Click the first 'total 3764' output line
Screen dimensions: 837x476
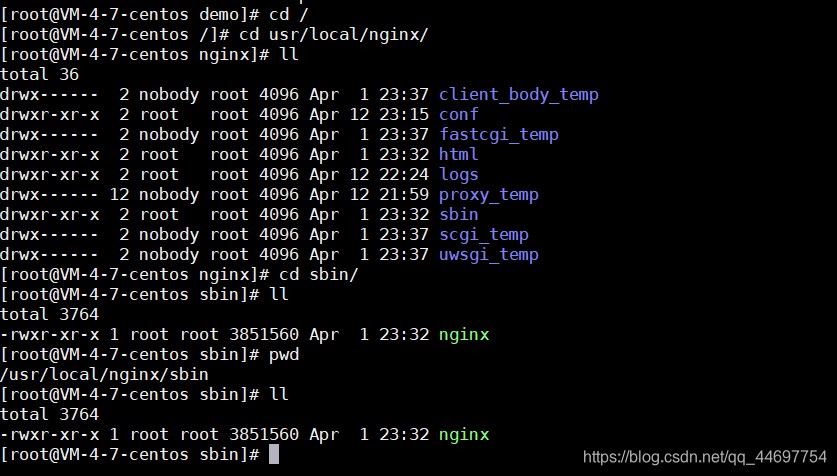pyautogui.click(x=50, y=315)
